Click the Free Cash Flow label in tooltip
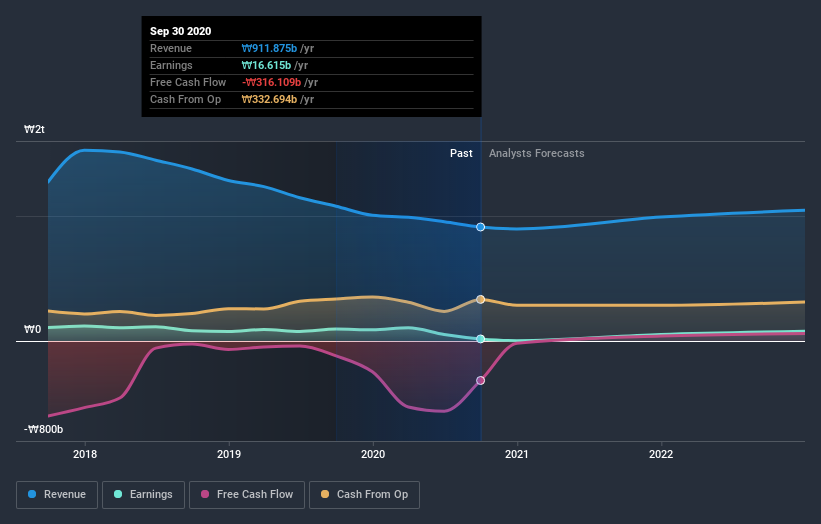Viewport: 821px width, 524px height. click(x=188, y=82)
